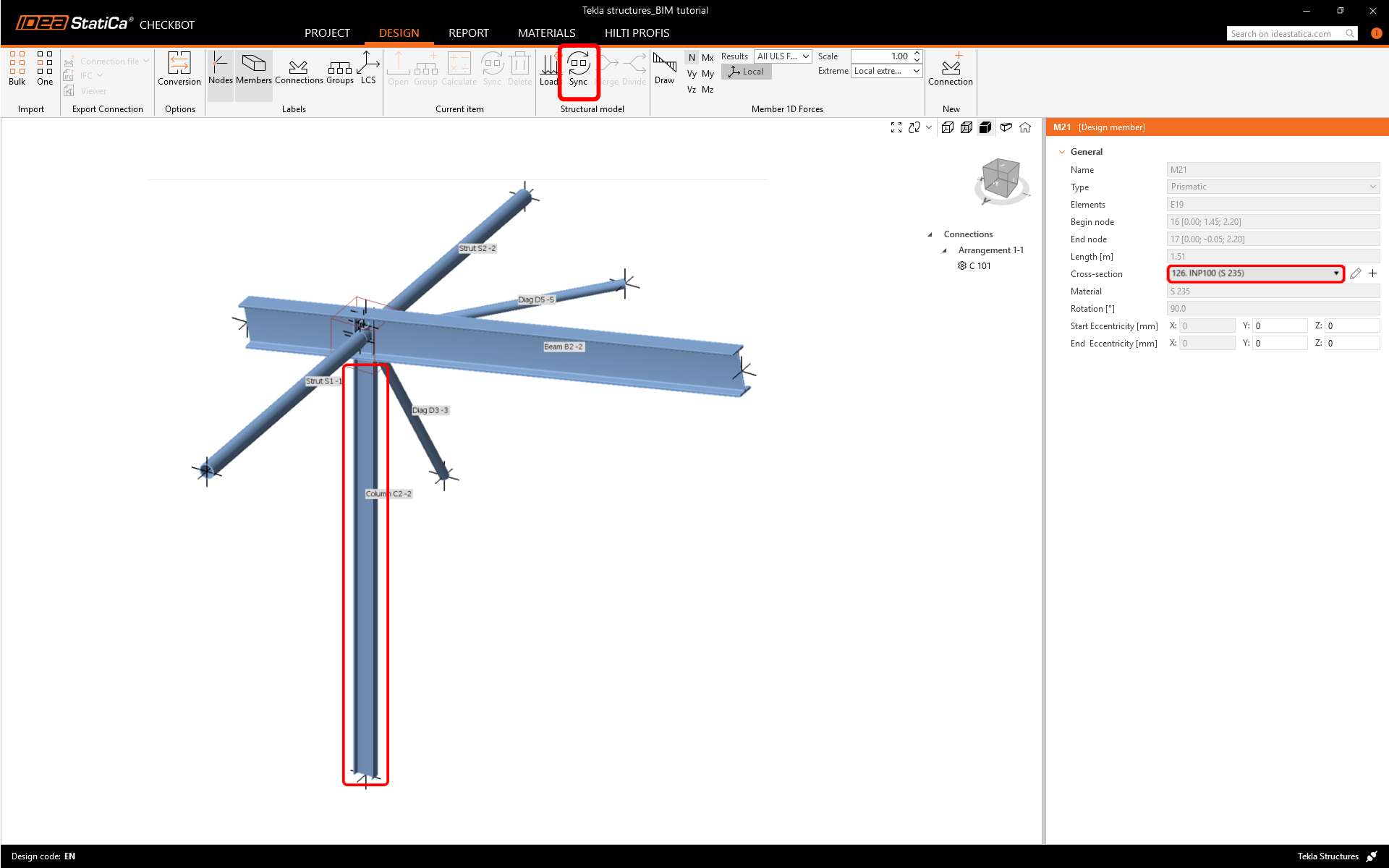Toggle the Local extreme button
Viewport: 1389px width, 868px height.
746,72
